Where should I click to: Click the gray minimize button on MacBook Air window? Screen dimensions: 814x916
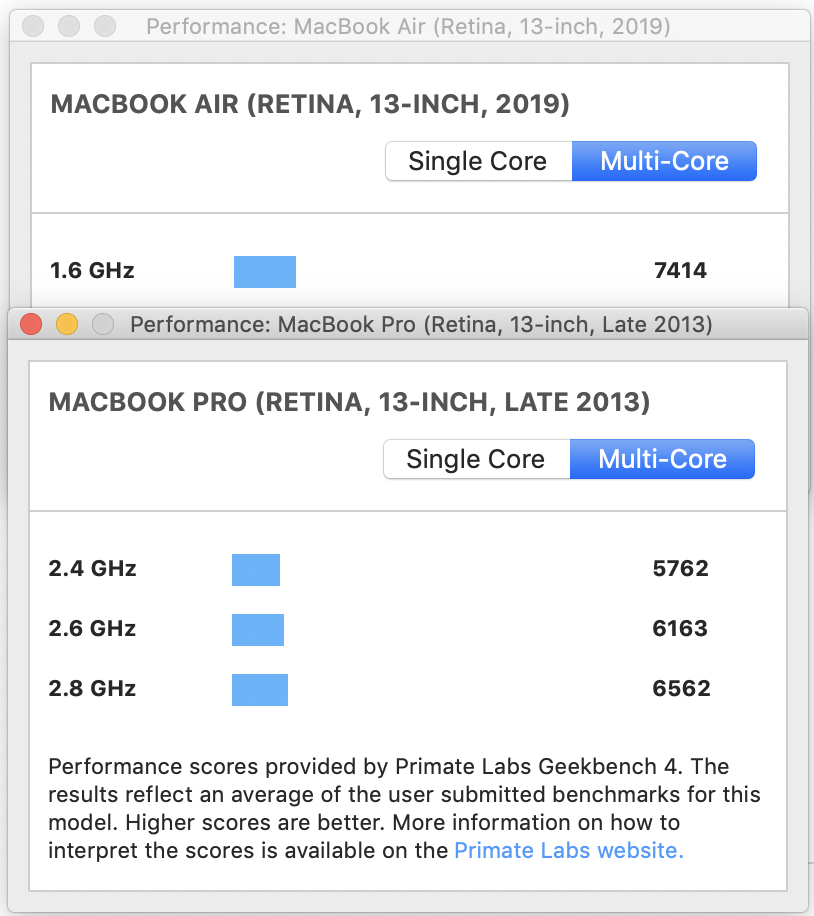point(68,26)
